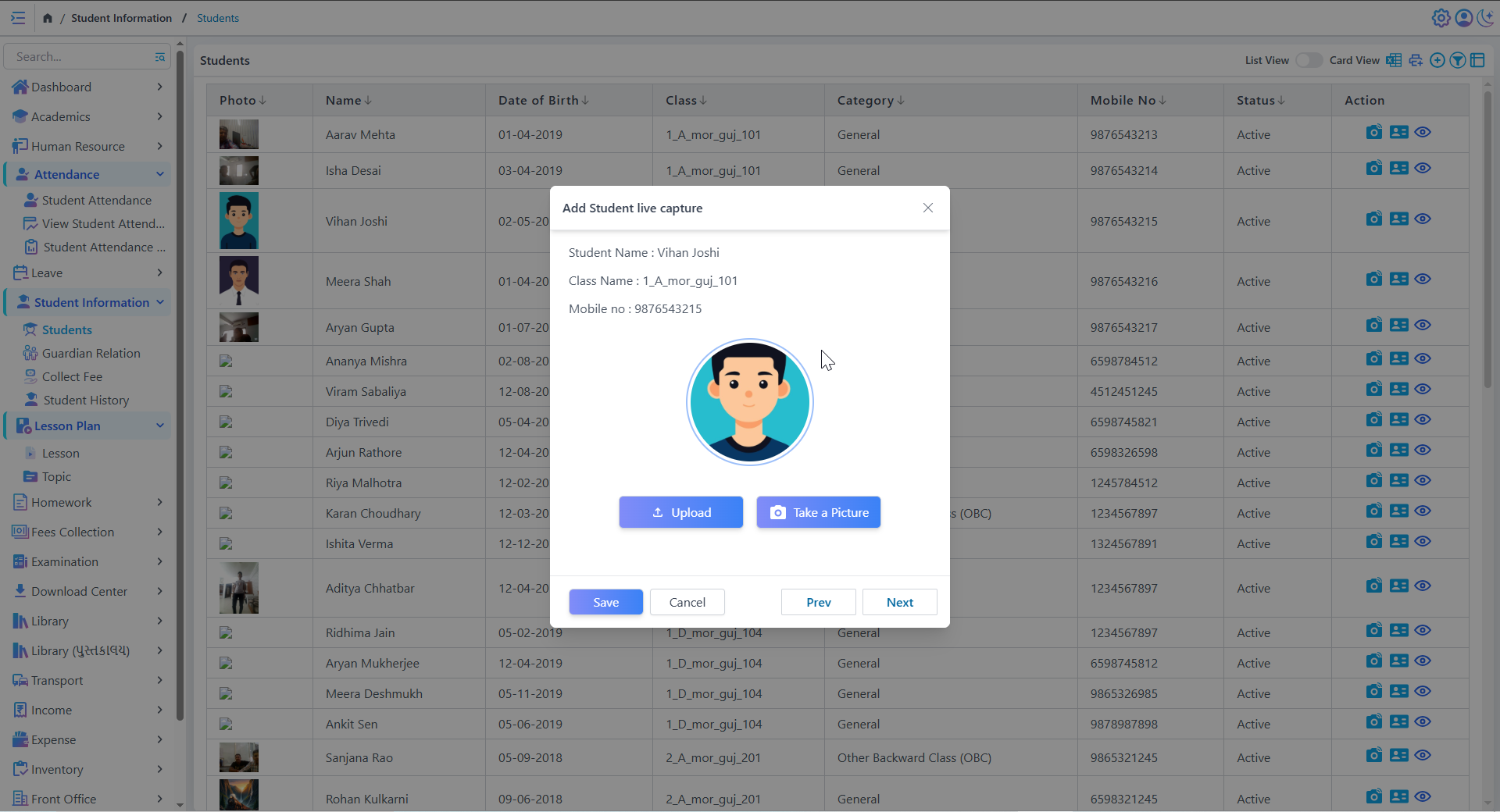Expand the Examination sidebar menu
The image size is (1500, 812).
(x=87, y=561)
